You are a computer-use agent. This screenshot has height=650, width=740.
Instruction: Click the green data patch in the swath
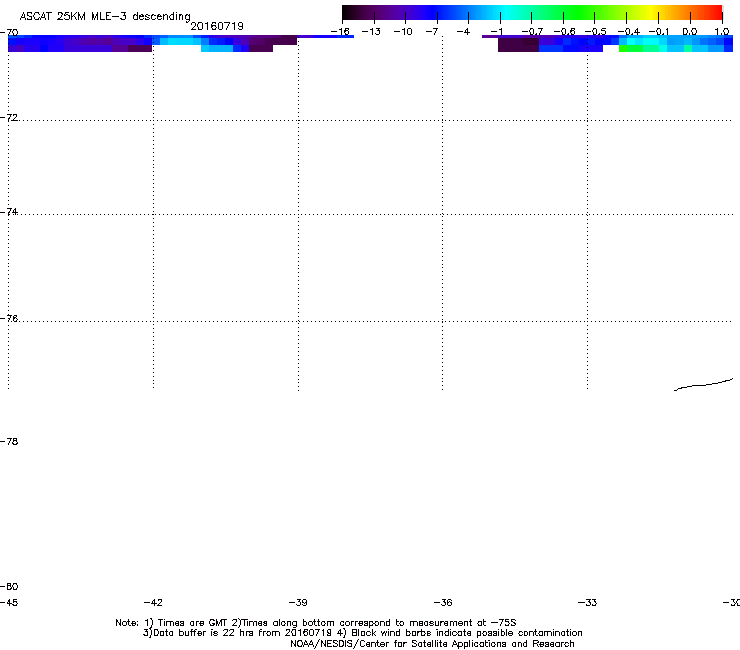[638, 49]
